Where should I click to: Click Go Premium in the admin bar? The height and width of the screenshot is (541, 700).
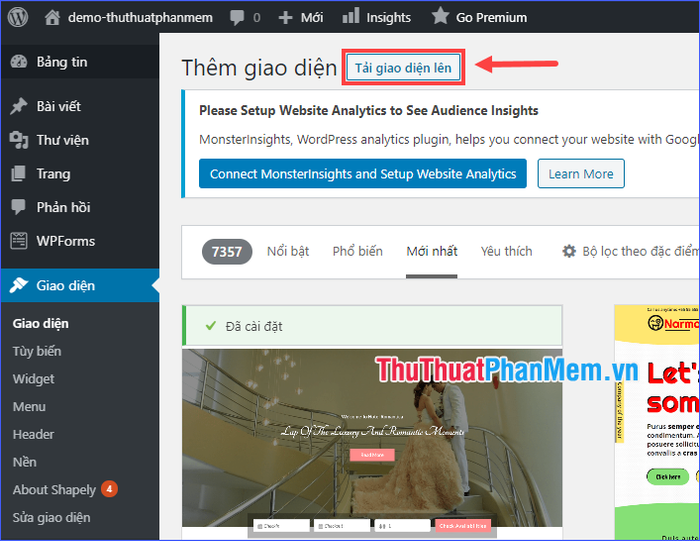pos(491,18)
